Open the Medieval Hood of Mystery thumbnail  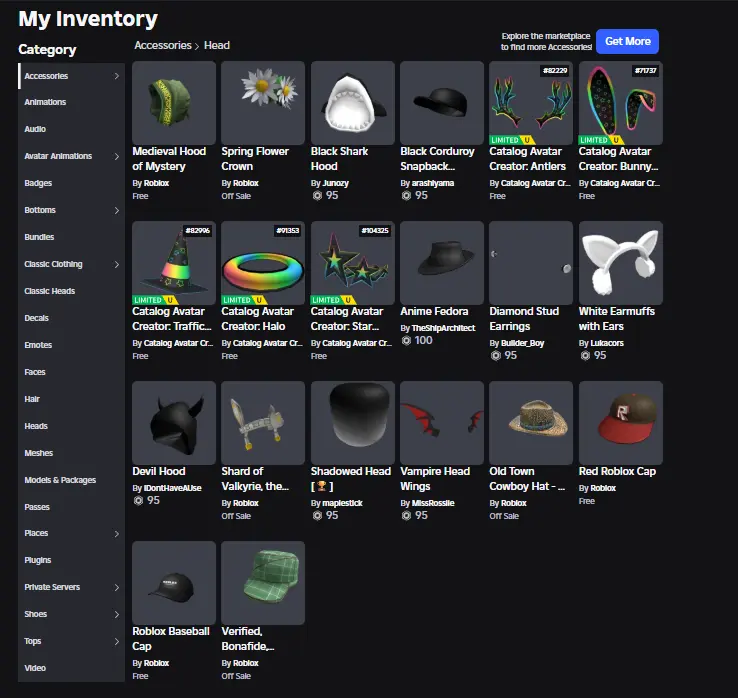(x=174, y=102)
